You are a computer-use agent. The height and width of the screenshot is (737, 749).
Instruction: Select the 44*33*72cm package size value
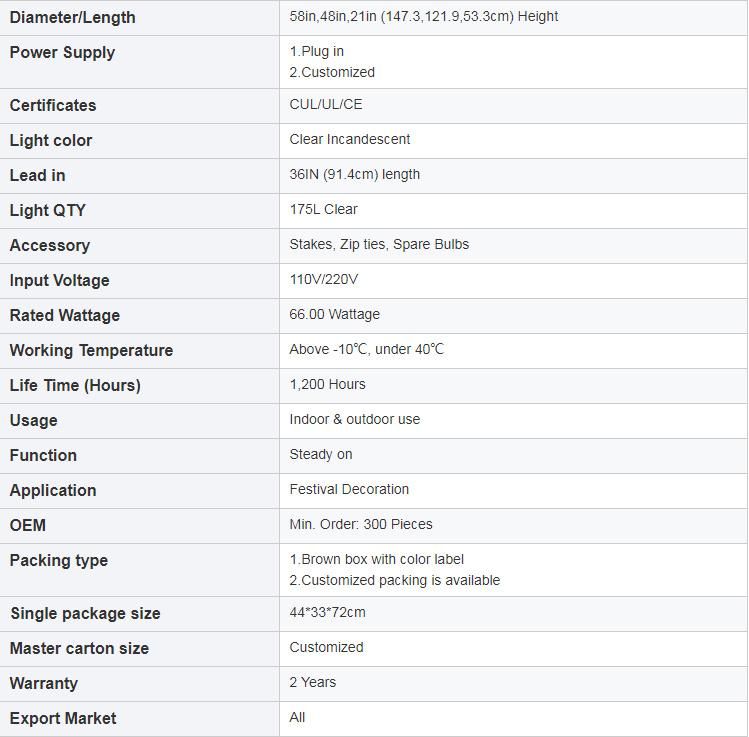pyautogui.click(x=327, y=612)
